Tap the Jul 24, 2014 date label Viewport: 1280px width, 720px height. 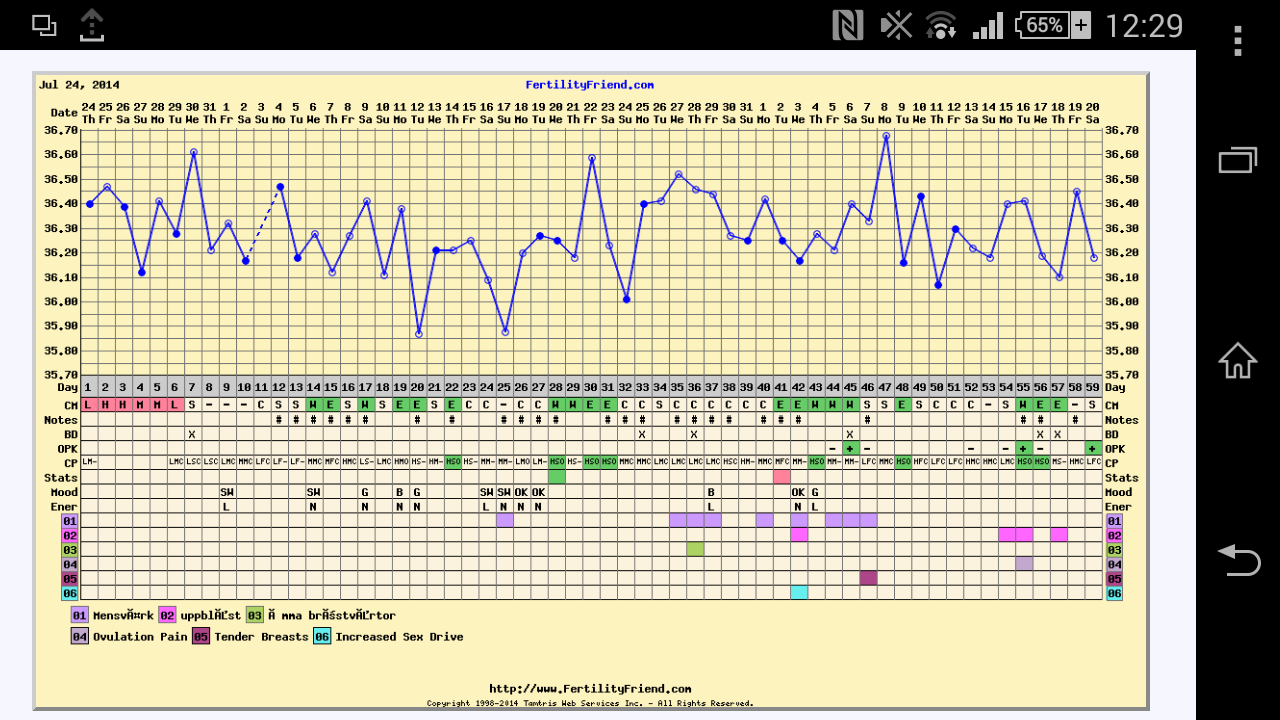point(79,85)
